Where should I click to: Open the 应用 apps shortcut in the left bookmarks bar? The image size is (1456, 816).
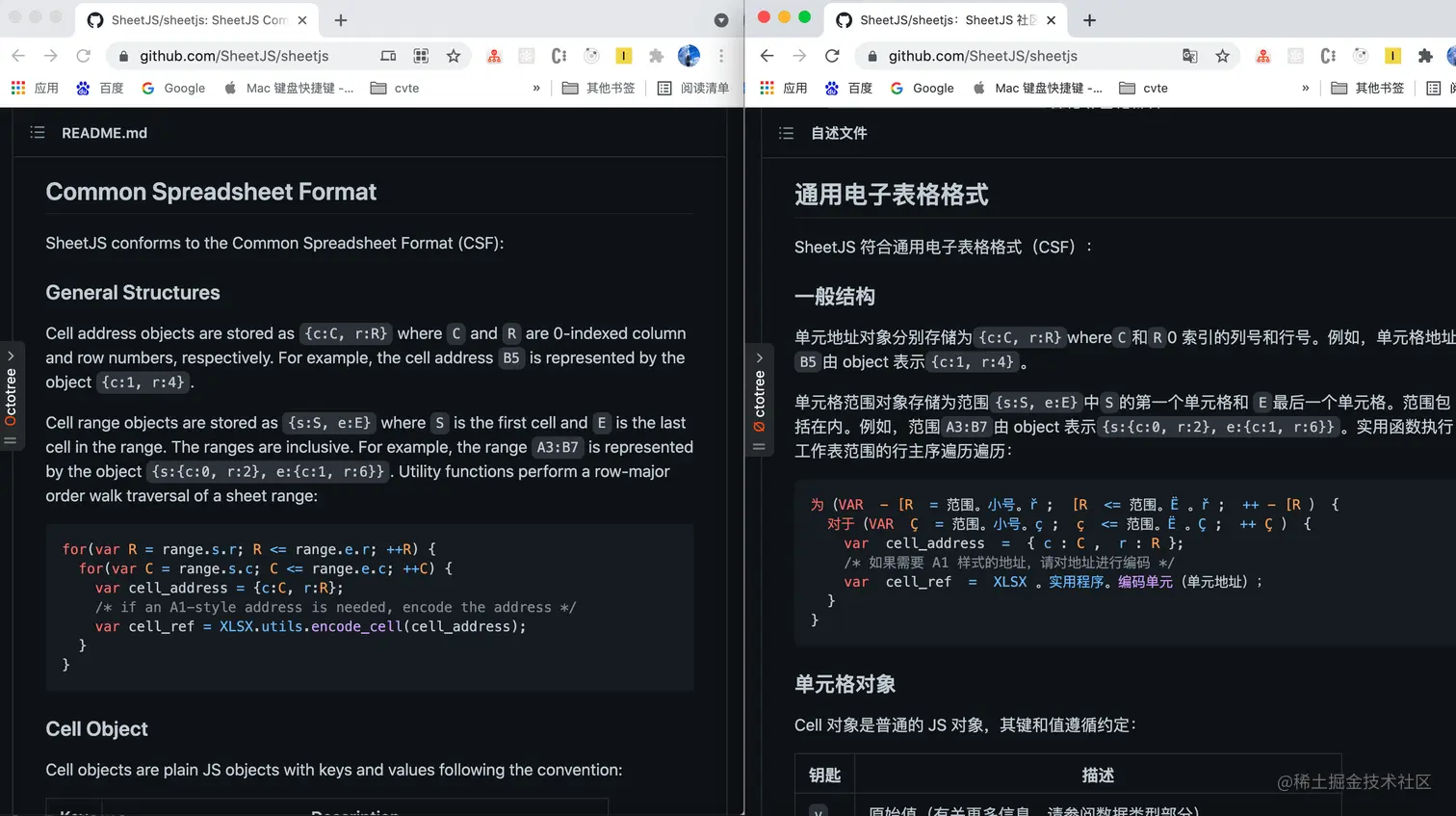click(x=35, y=88)
